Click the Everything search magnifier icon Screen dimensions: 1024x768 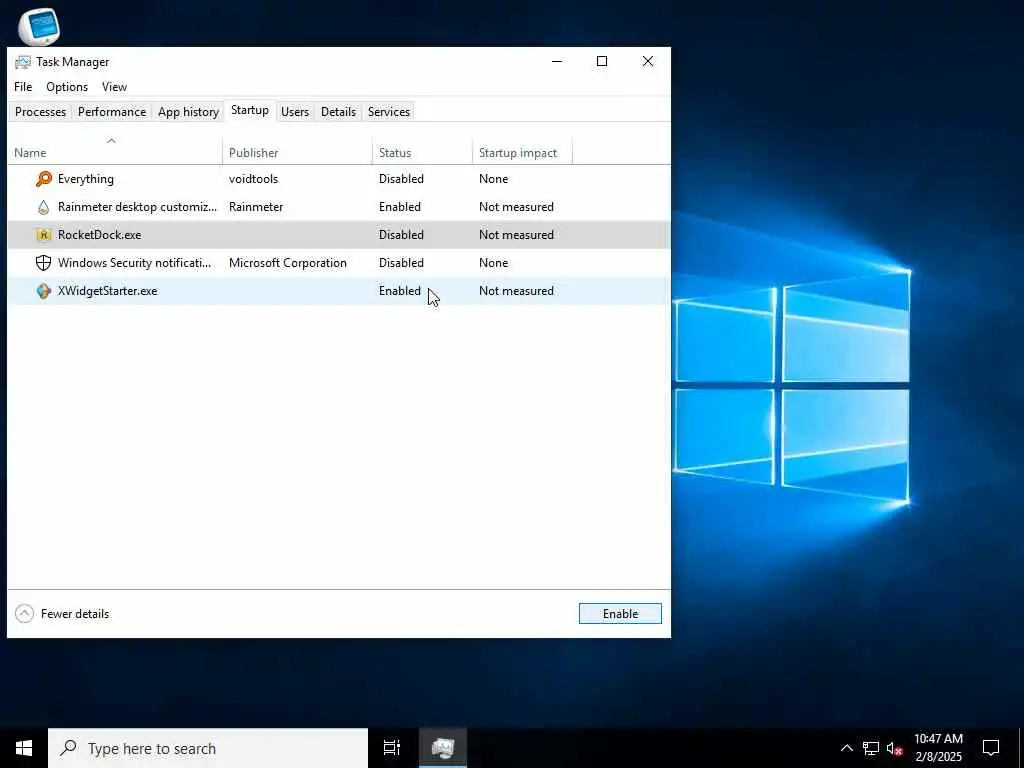(44, 178)
